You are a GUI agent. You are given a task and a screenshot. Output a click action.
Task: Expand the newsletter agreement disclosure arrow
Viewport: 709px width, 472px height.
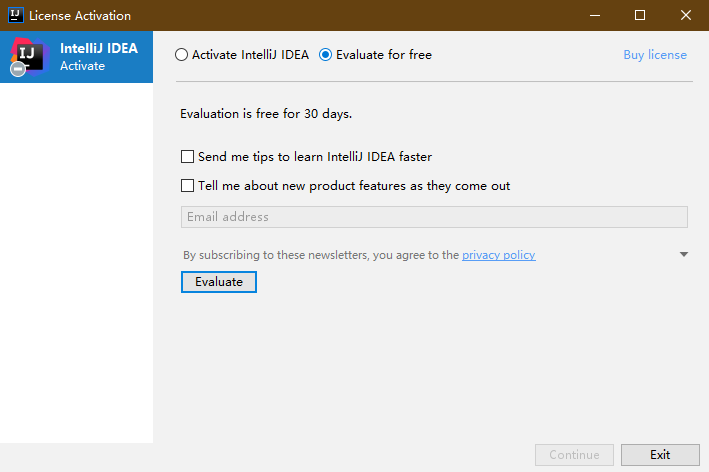(684, 255)
